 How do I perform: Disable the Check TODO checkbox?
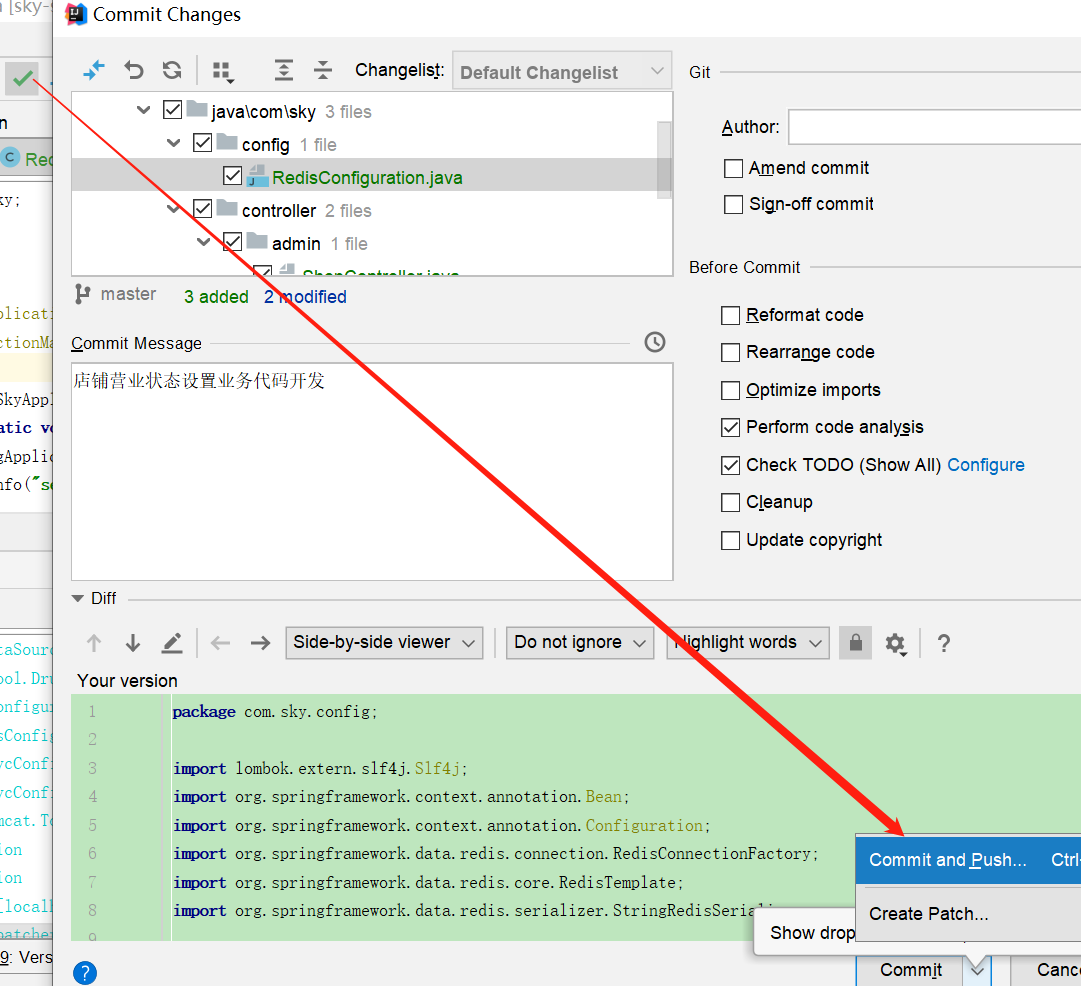point(730,465)
